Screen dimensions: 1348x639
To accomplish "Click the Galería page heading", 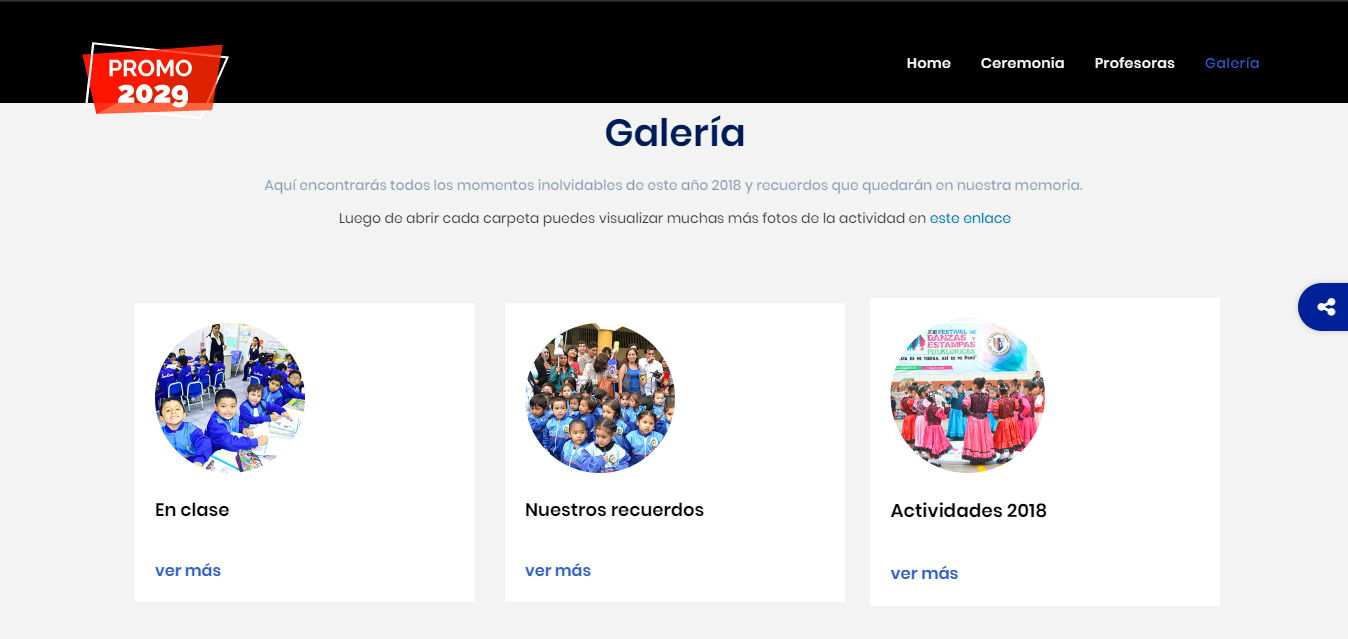I will (674, 133).
